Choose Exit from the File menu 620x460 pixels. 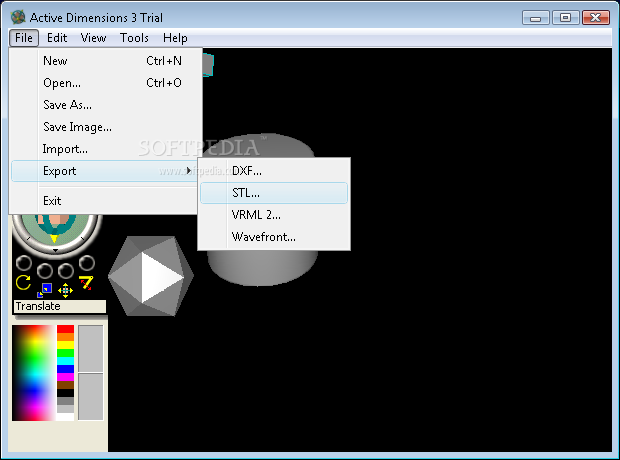click(104, 201)
